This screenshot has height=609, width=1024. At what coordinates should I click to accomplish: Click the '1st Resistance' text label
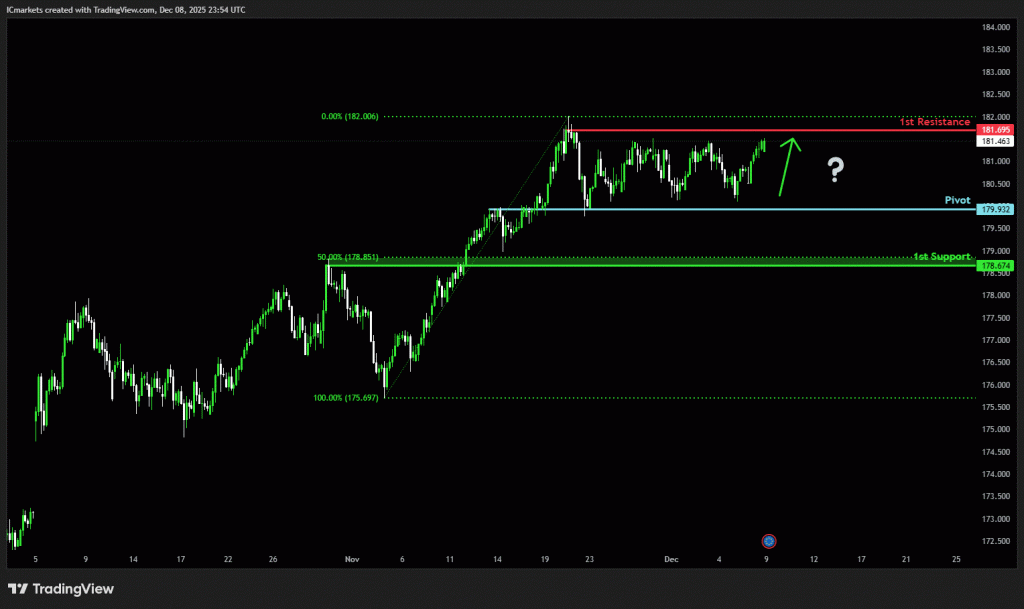(x=934, y=122)
